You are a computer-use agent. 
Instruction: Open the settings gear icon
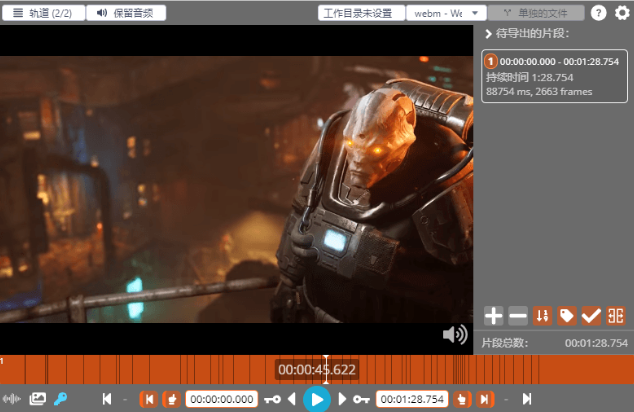622,13
